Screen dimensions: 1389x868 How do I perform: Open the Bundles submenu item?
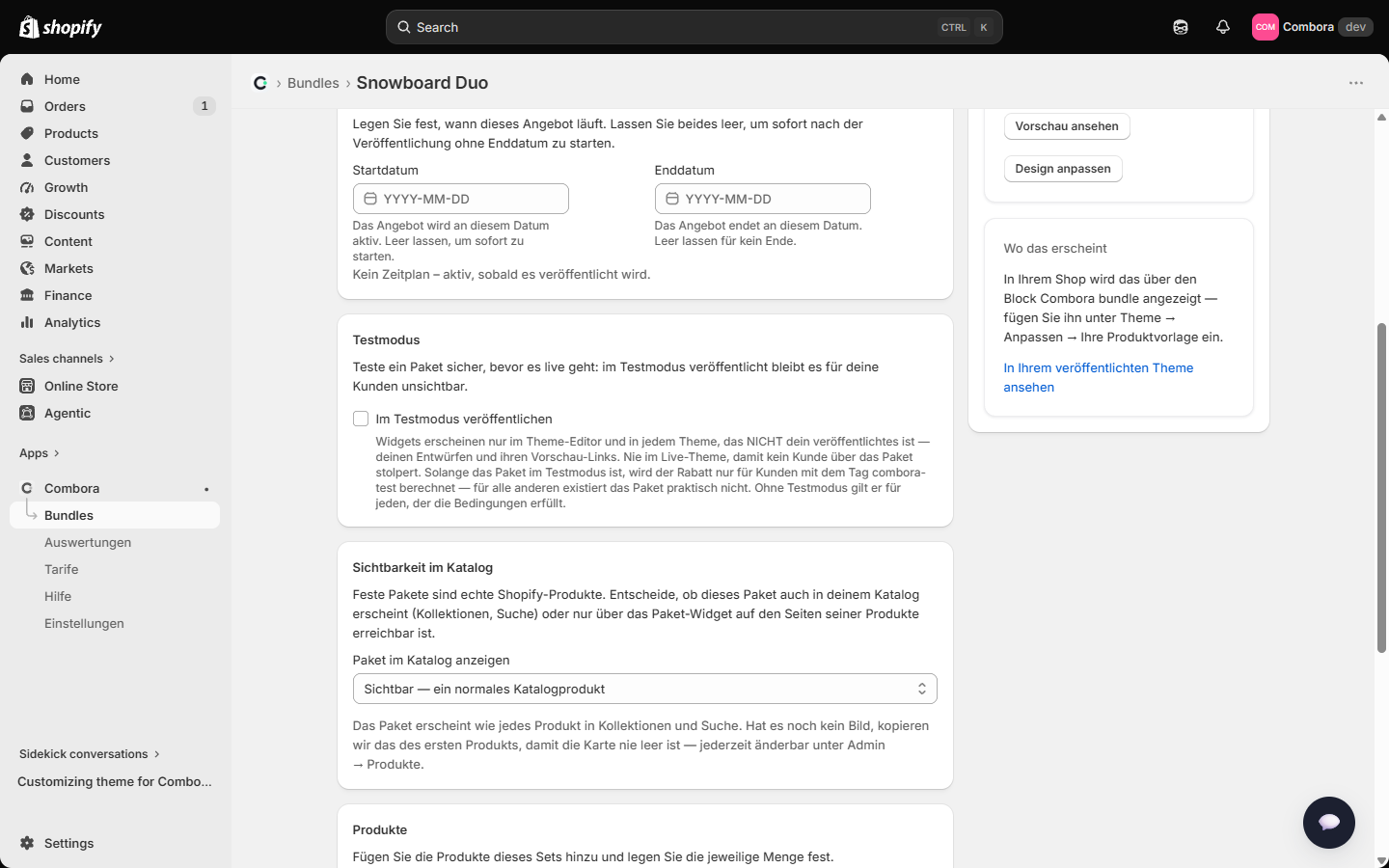tap(115, 515)
